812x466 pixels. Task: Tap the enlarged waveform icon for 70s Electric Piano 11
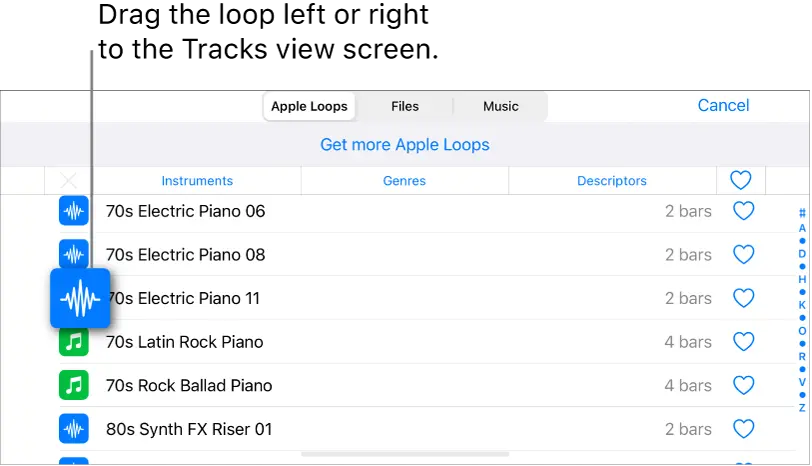[x=80, y=298]
